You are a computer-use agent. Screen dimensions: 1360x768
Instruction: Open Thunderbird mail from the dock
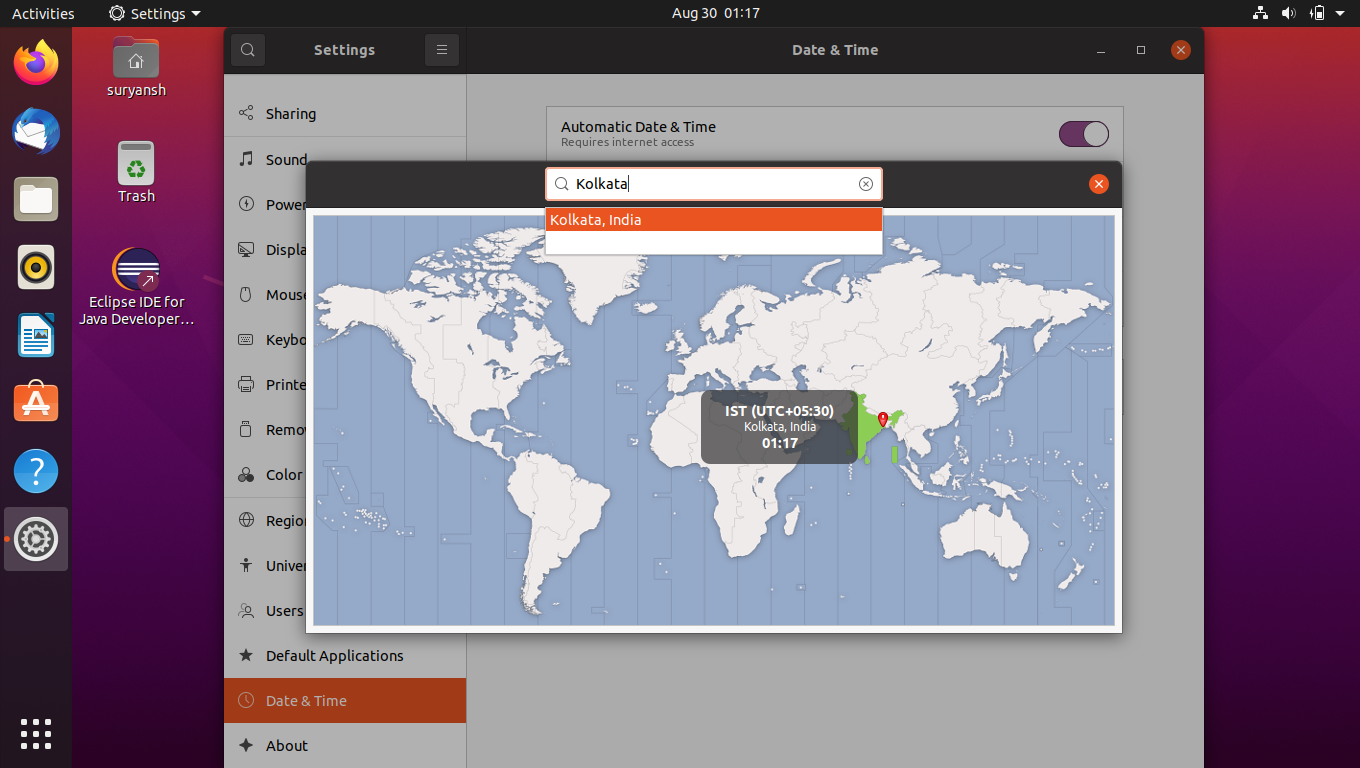click(x=36, y=131)
